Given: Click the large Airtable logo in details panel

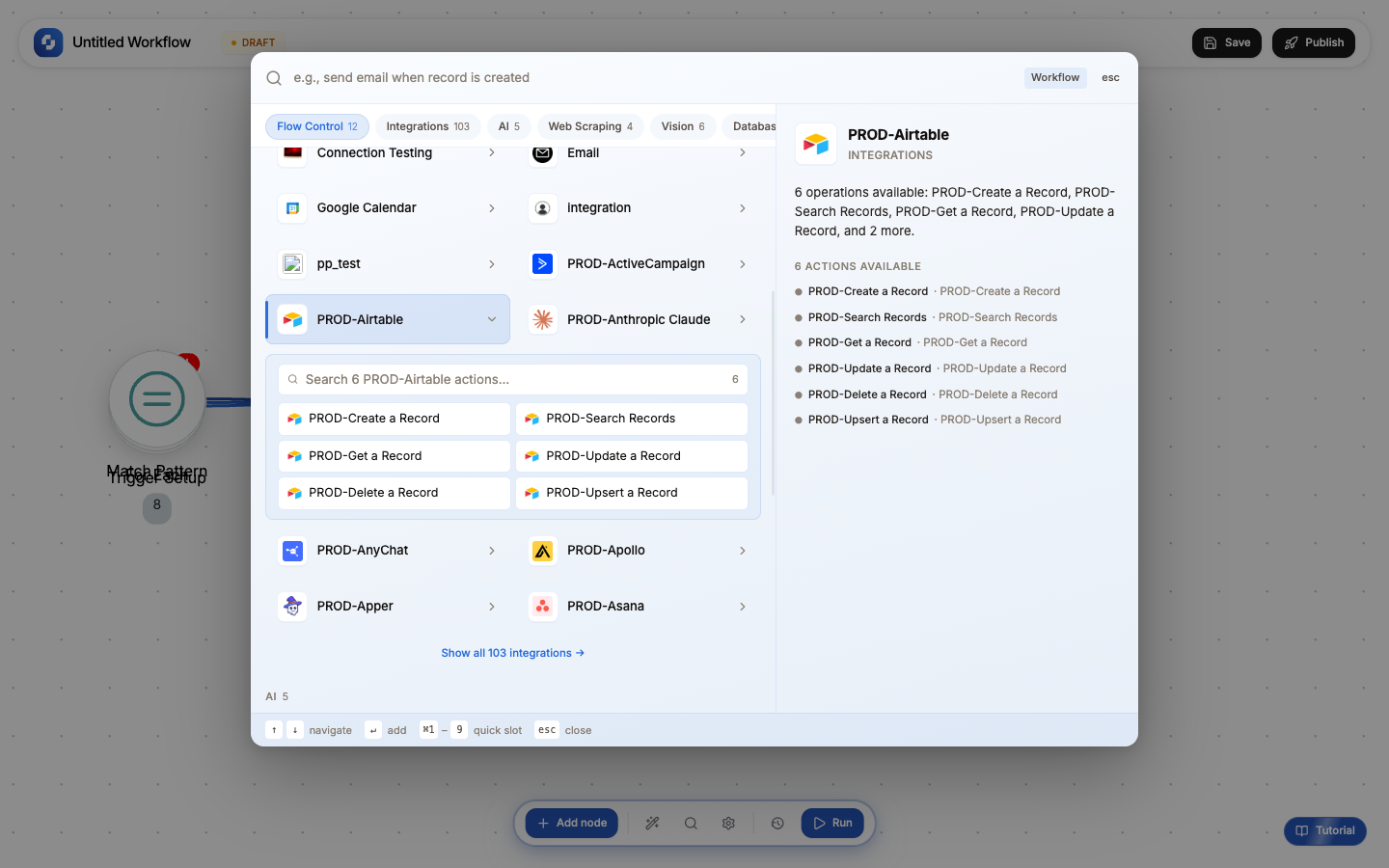Looking at the screenshot, I should pyautogui.click(x=816, y=144).
